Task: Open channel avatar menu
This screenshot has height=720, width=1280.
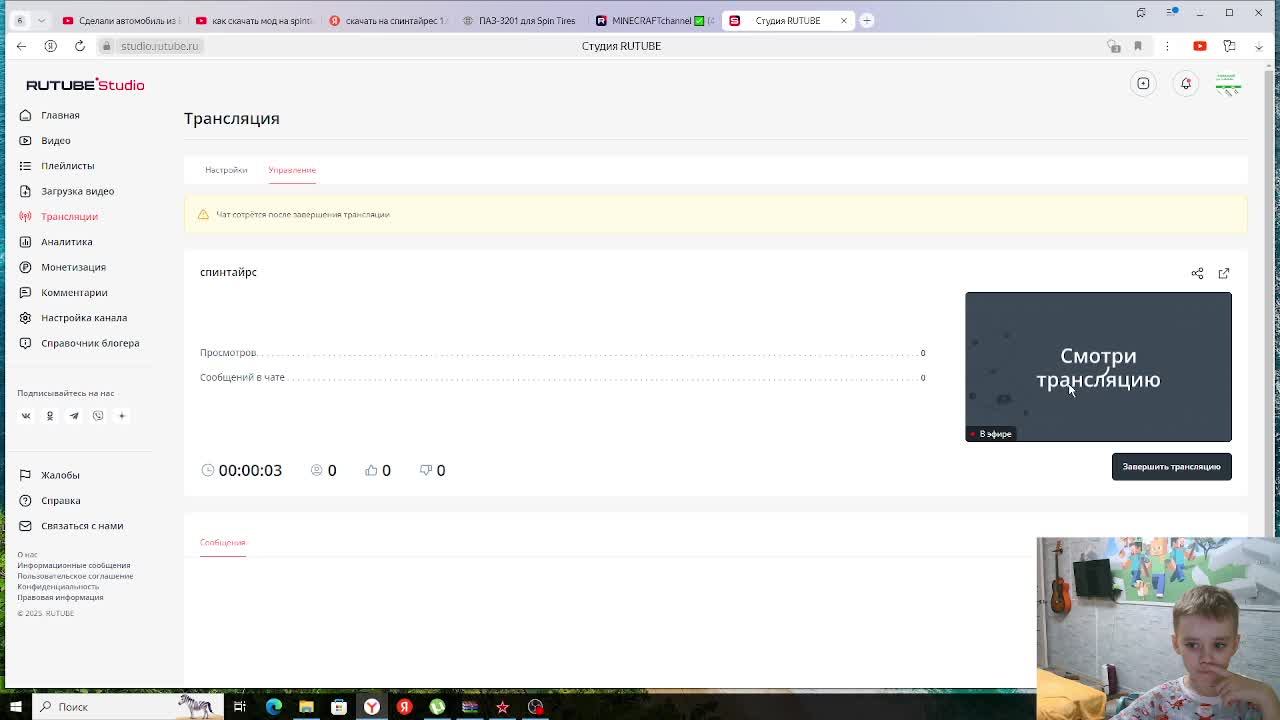Action: point(1228,84)
